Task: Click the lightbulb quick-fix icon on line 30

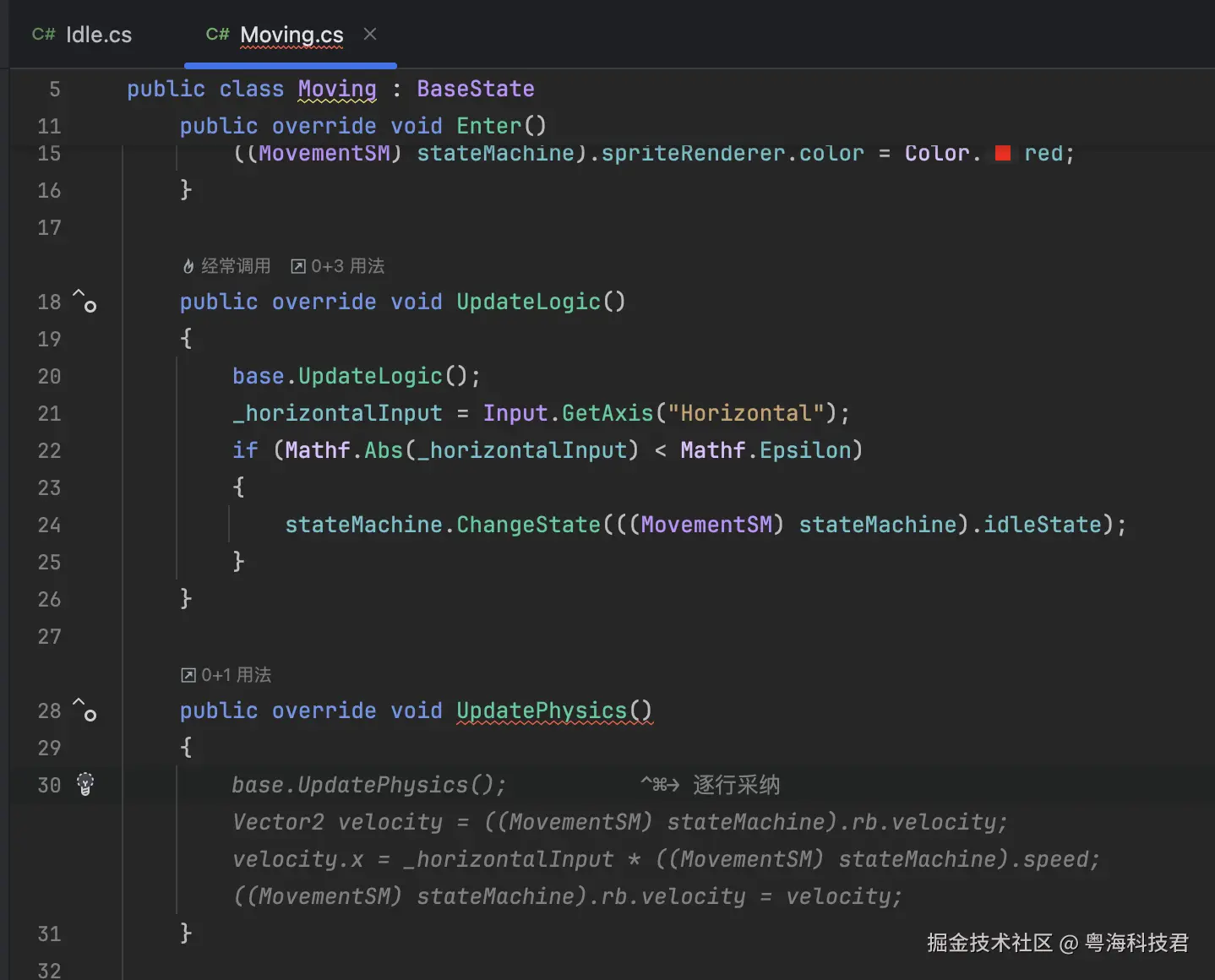Action: [x=85, y=784]
